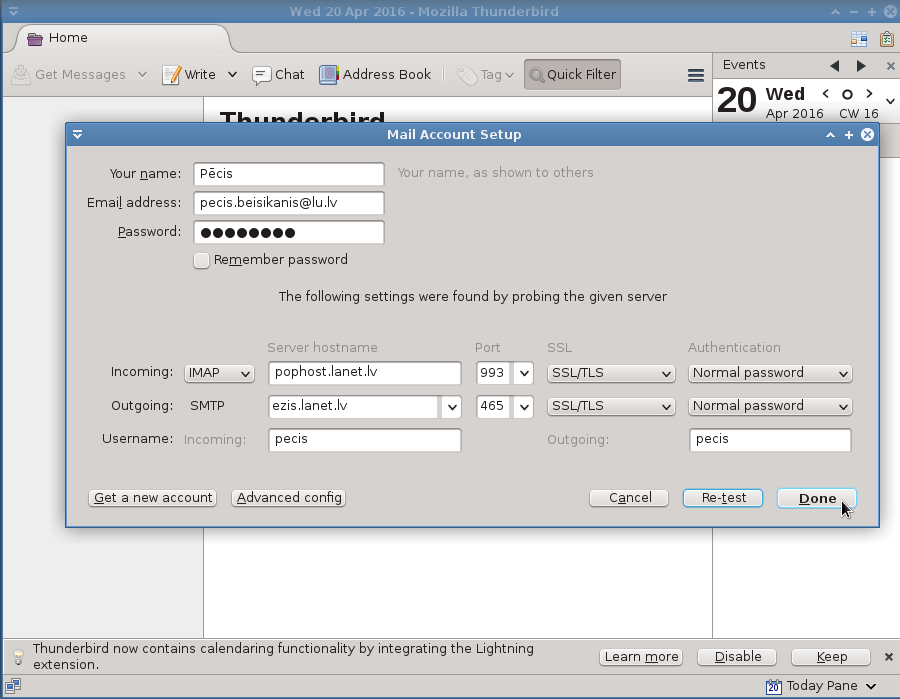
Task: Click the Your name input field
Action: pos(289,174)
